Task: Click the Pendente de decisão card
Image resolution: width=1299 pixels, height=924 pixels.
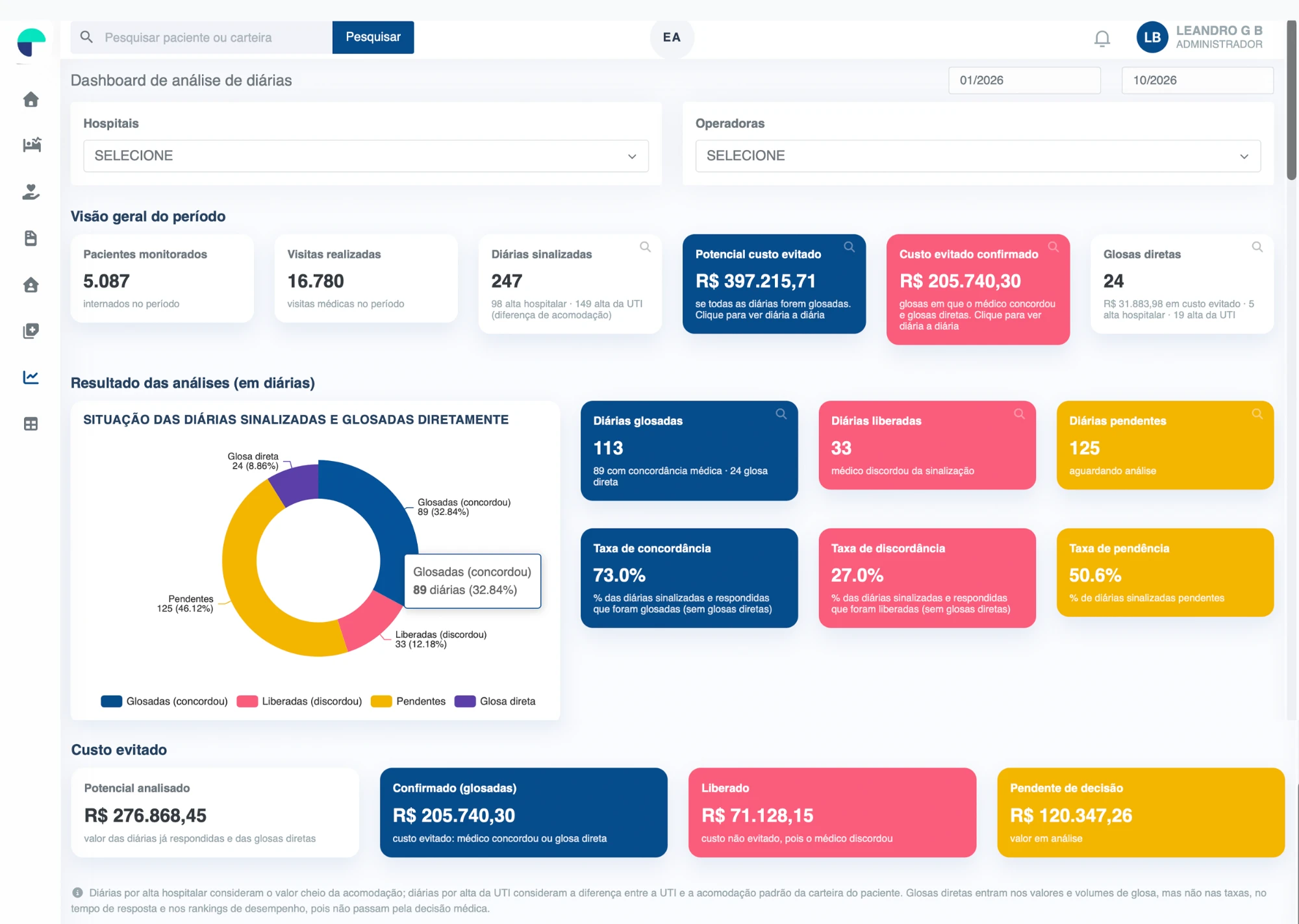Action: (1141, 812)
